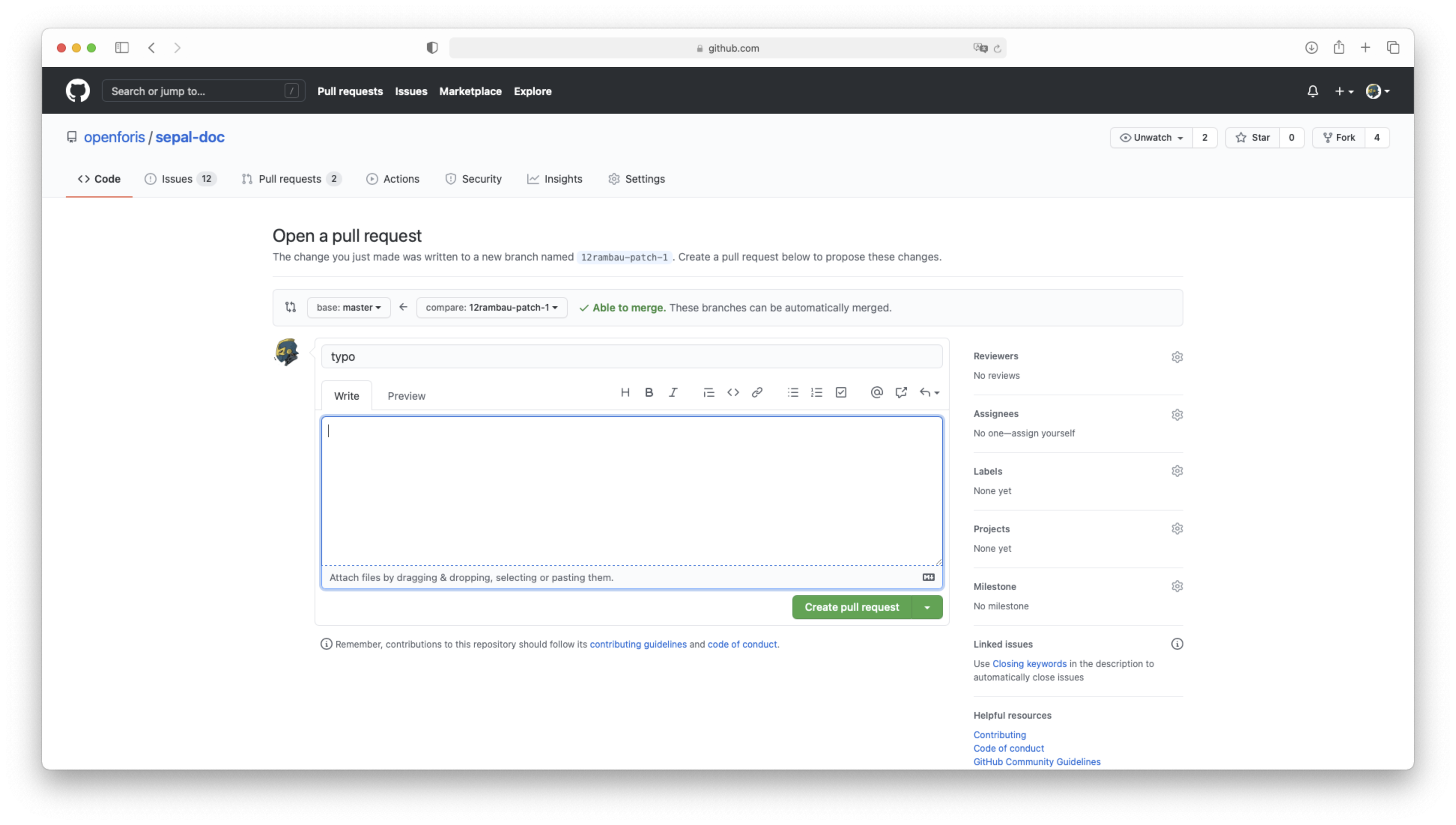The width and height of the screenshot is (1456, 825).
Task: Open the Labels gear settings
Action: tap(1177, 471)
